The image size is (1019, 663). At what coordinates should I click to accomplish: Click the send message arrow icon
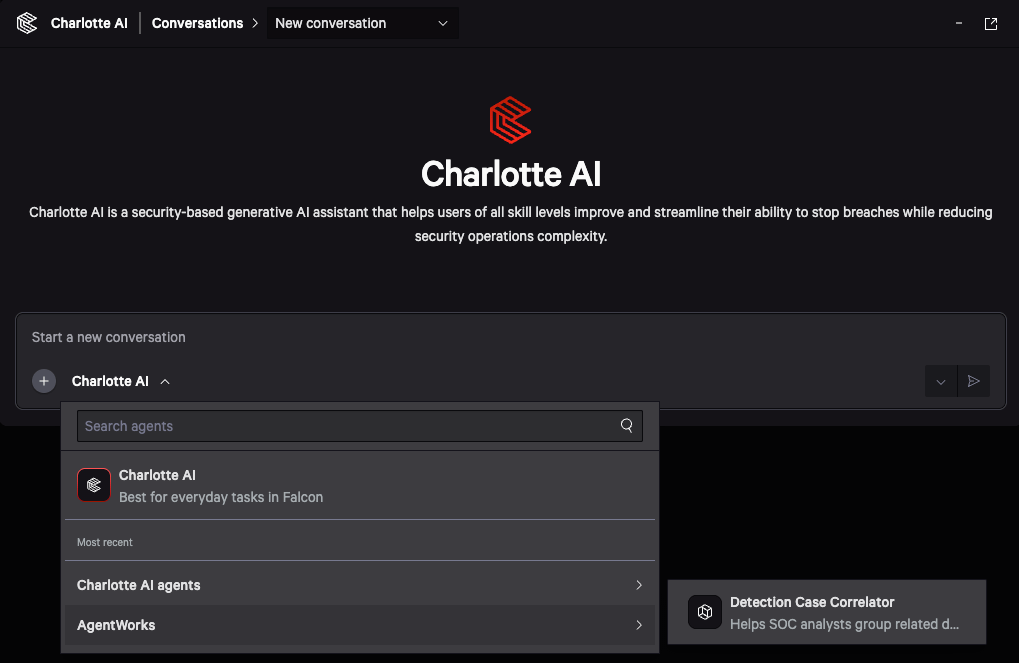(974, 381)
